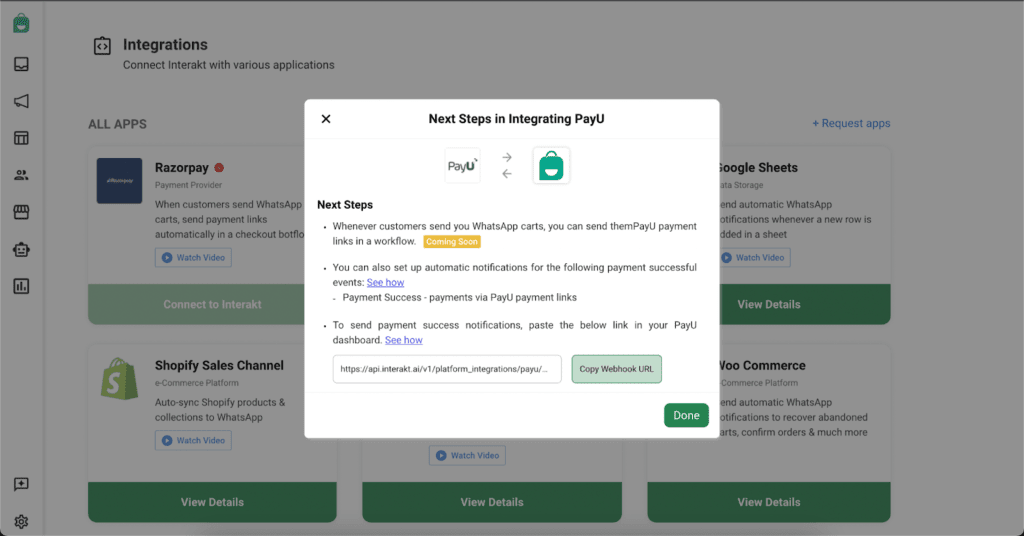Viewport: 1024px width, 536px height.
Task: Open the Inbox icon in sidebar
Action: (21, 64)
